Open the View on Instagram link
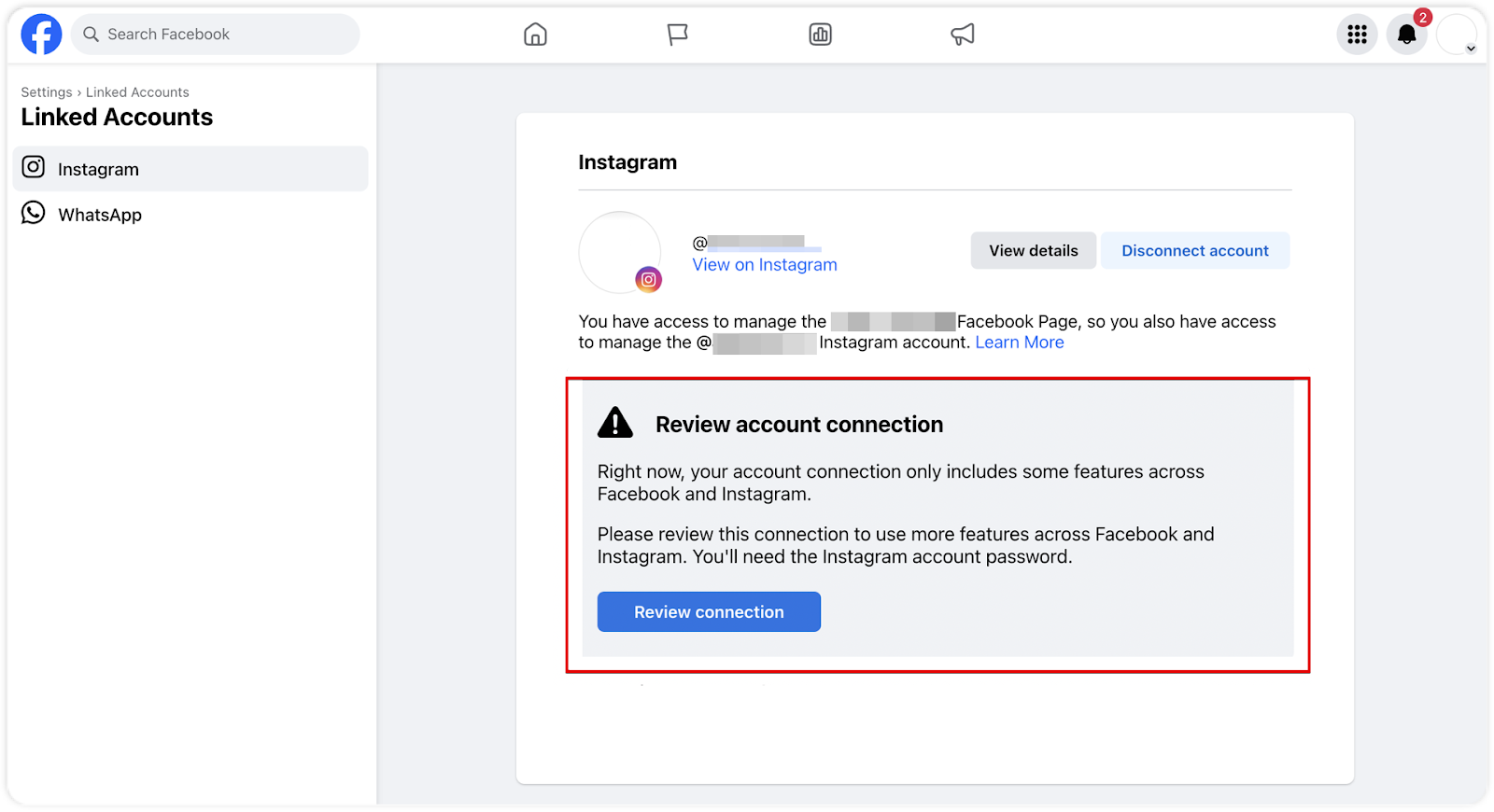1494x812 pixels. [x=764, y=265]
